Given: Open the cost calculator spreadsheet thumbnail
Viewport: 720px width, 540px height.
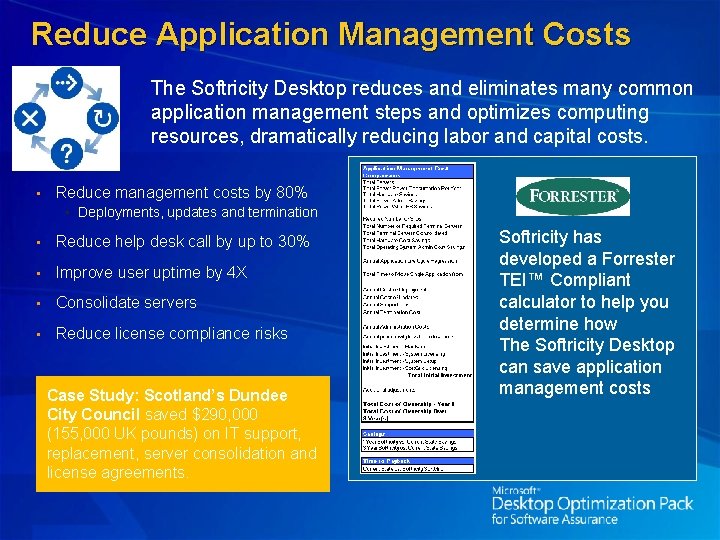Looking at the screenshot, I should pyautogui.click(x=417, y=318).
